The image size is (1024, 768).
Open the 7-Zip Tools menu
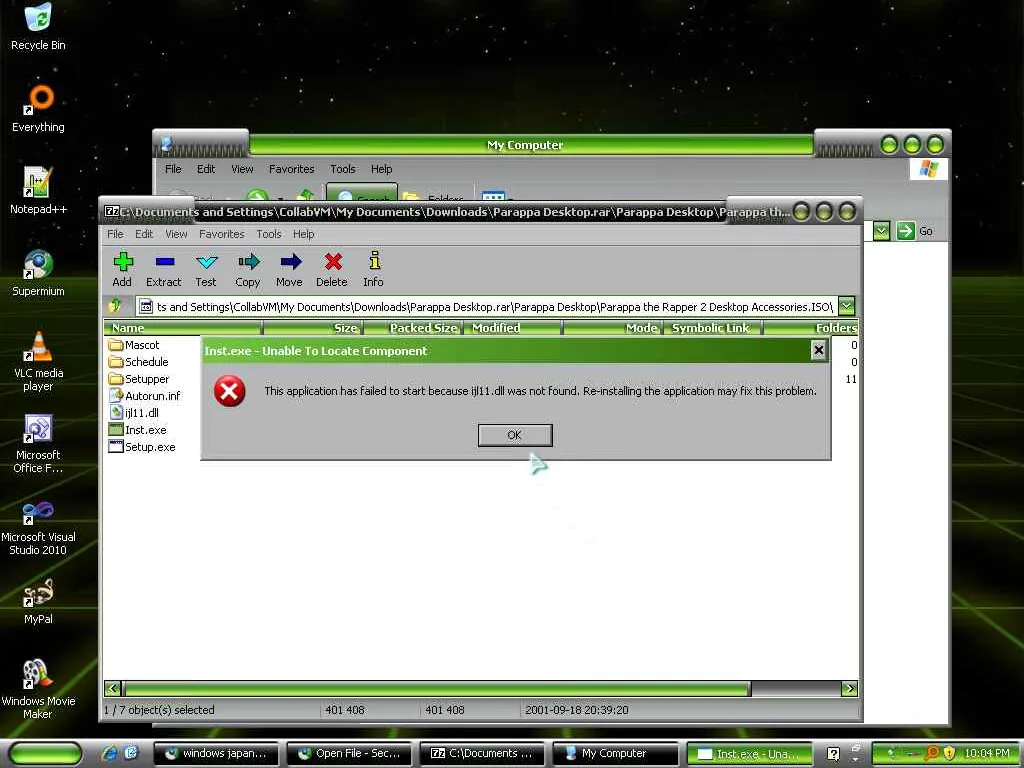pyautogui.click(x=268, y=234)
